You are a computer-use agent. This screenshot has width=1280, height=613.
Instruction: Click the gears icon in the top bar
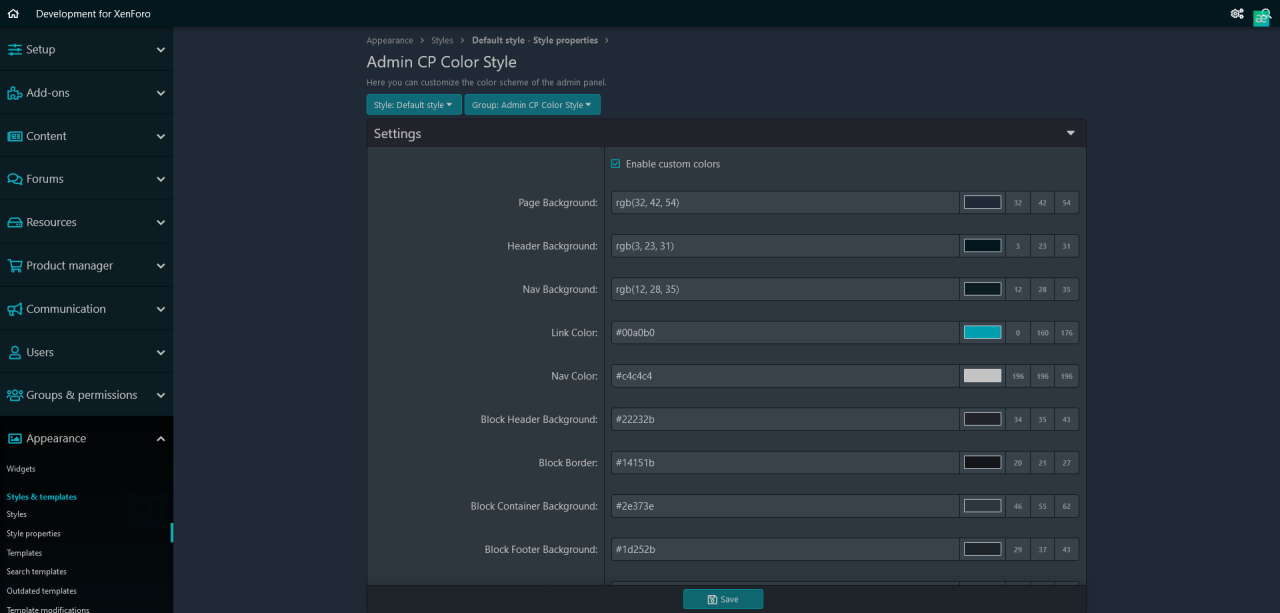pos(1237,14)
